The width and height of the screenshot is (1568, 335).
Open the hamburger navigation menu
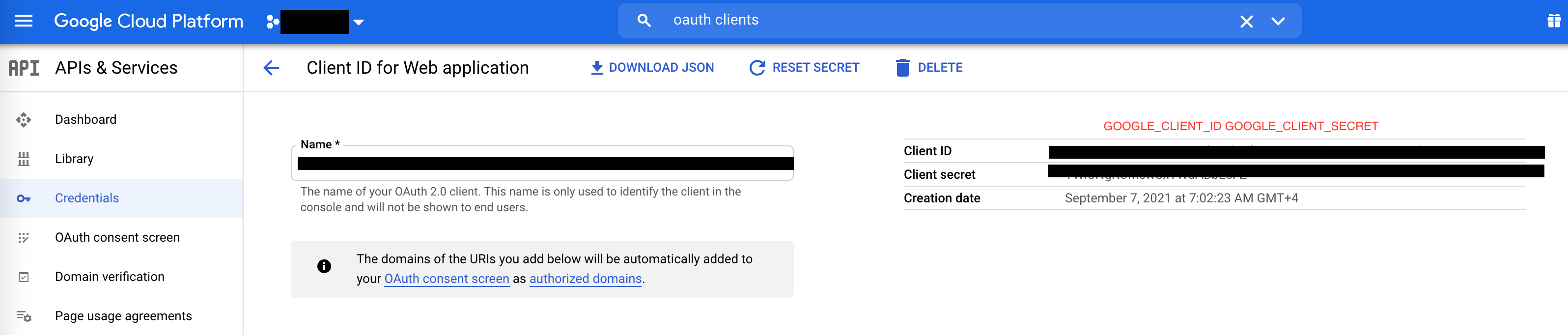(23, 21)
